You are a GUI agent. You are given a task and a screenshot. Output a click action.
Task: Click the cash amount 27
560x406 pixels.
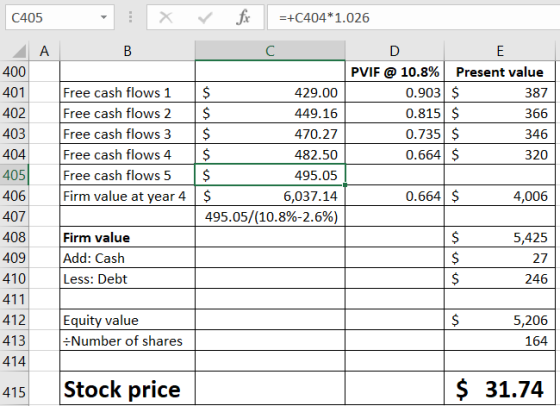coord(500,258)
